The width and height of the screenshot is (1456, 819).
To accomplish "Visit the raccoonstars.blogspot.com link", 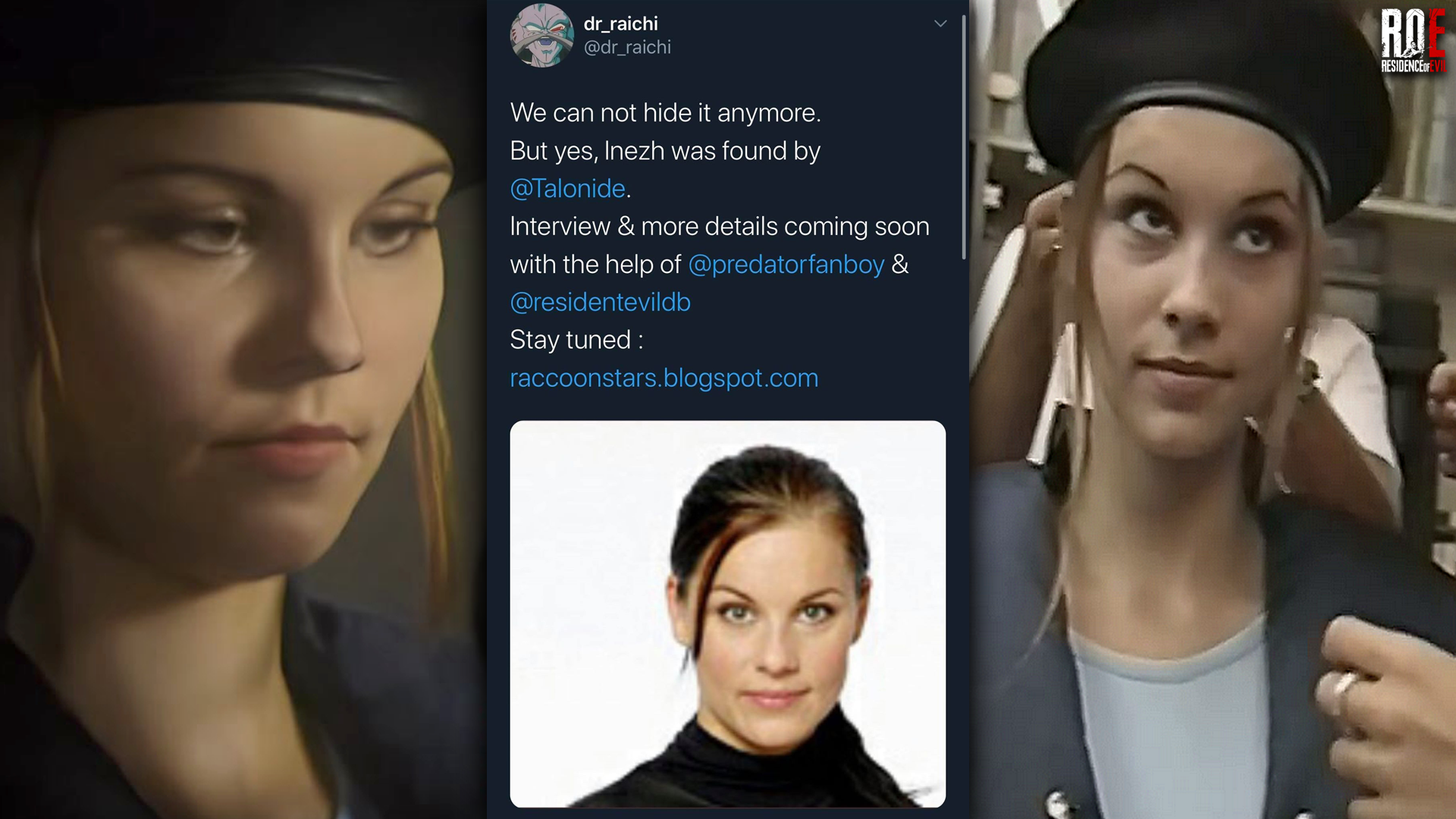I will 664,378.
